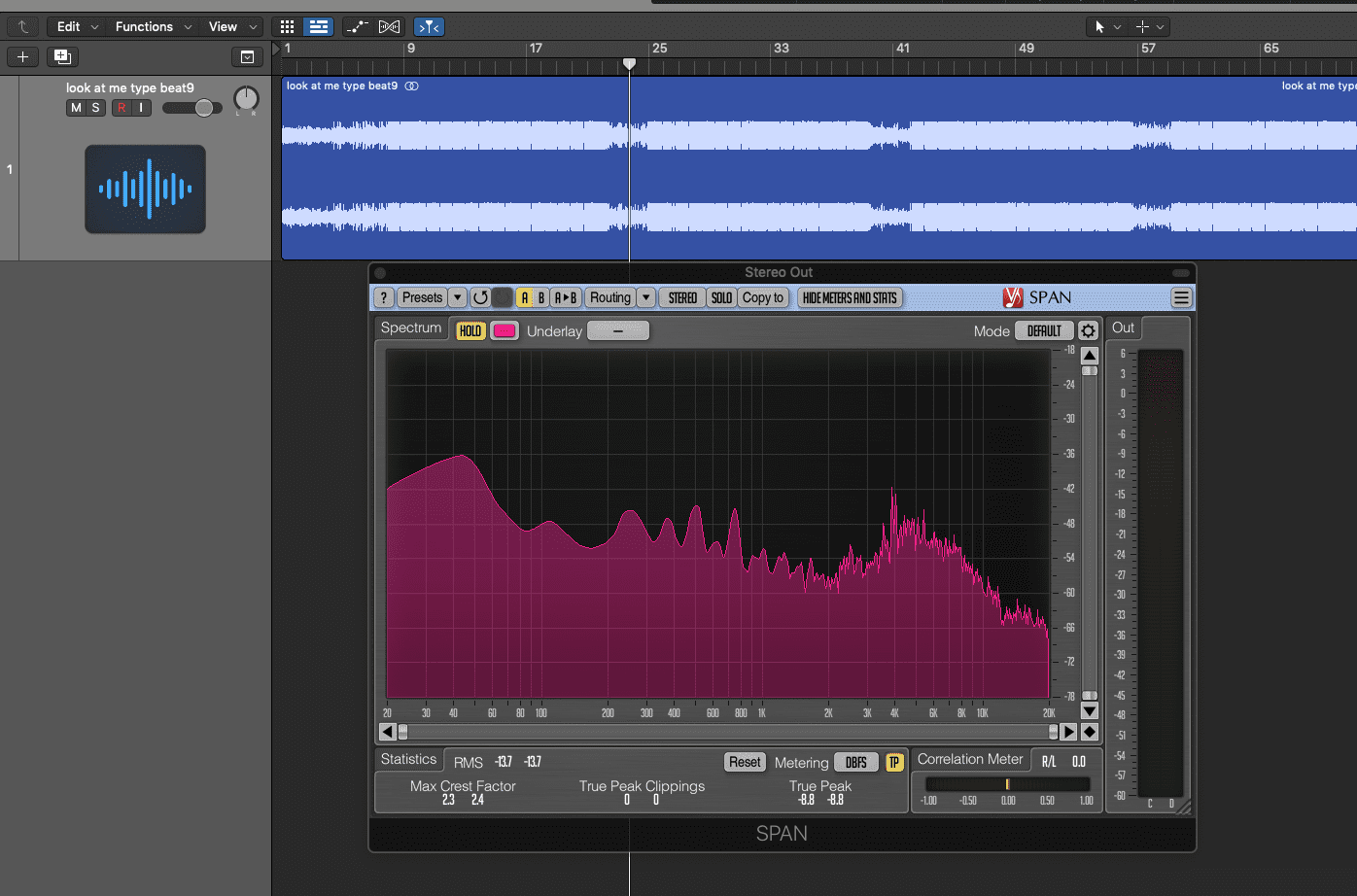Expand the Routing dropdown arrow

[x=646, y=297]
